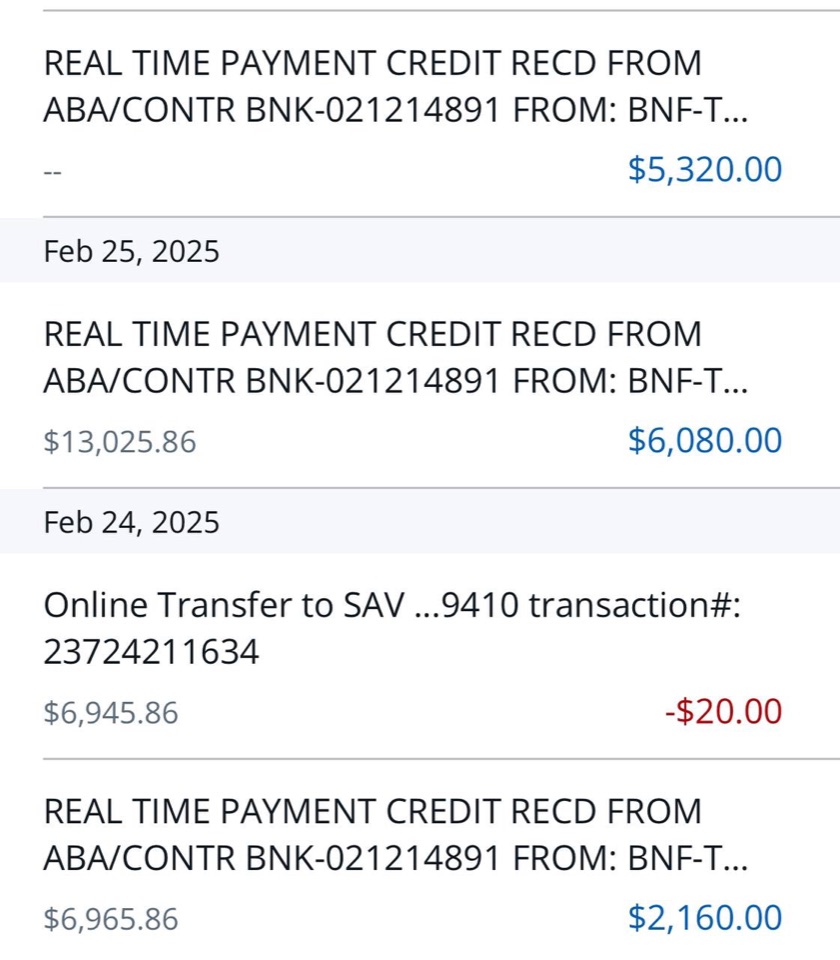Select the $13,025.86 running balance
Image resolution: width=840 pixels, height=960 pixels.
click(x=120, y=442)
